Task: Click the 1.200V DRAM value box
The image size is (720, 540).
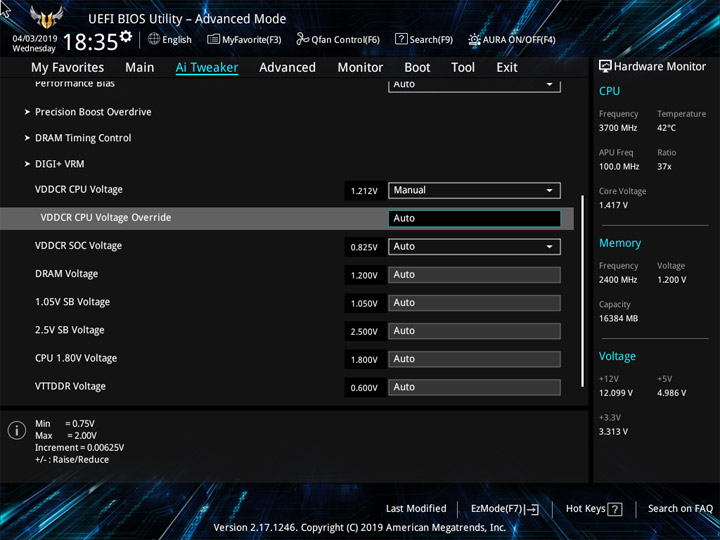Action: (x=365, y=276)
